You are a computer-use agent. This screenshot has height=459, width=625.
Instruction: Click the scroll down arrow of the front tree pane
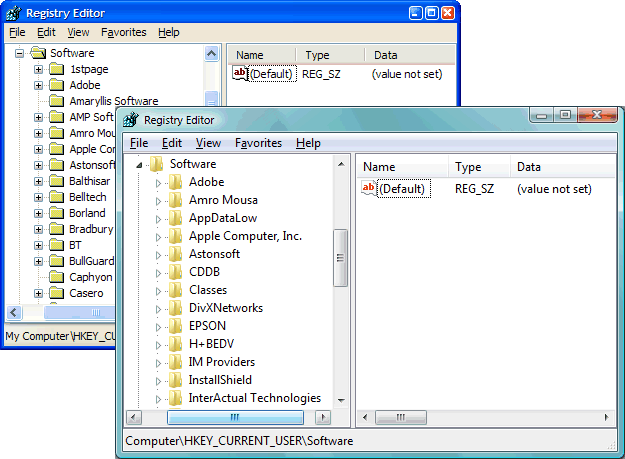point(341,400)
